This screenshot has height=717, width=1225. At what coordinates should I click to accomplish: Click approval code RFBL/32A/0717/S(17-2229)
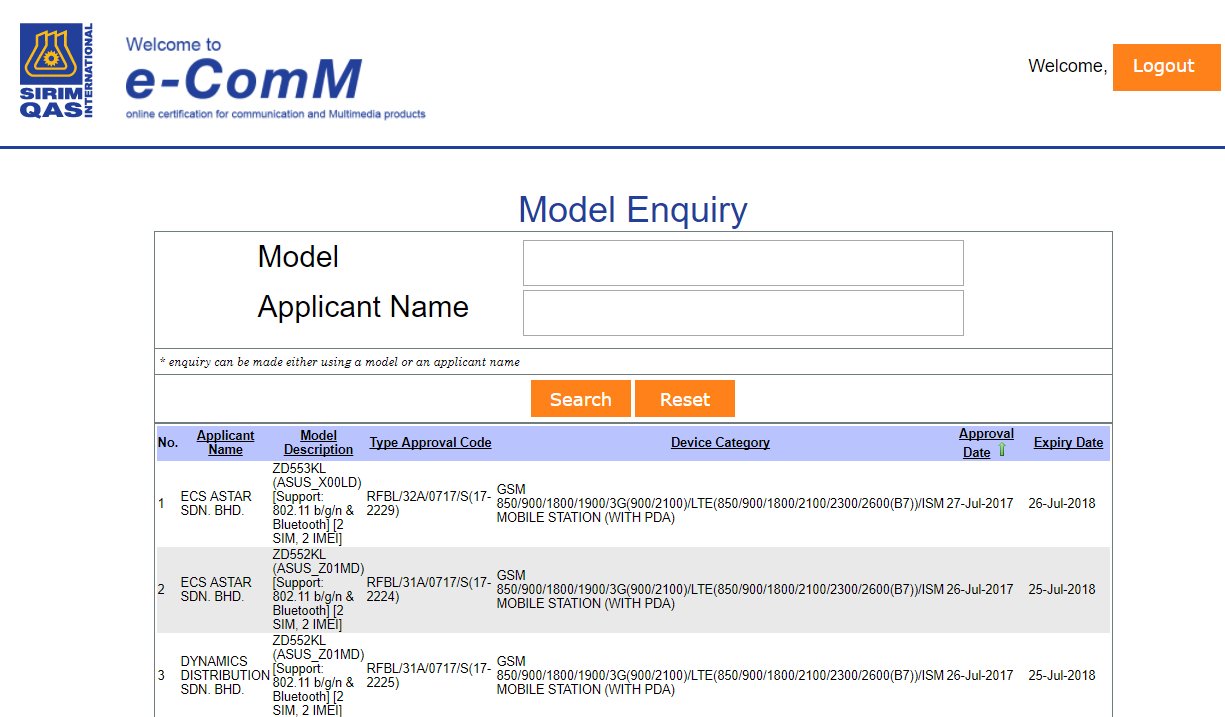click(x=428, y=503)
